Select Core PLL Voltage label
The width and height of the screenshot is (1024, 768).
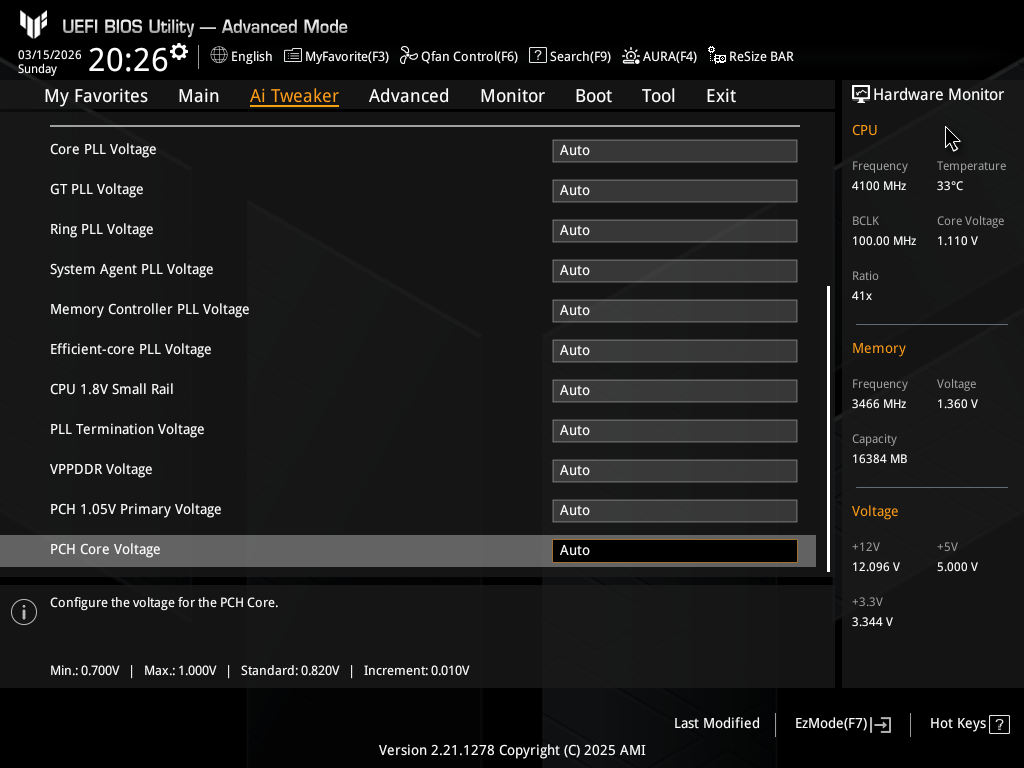pos(103,150)
